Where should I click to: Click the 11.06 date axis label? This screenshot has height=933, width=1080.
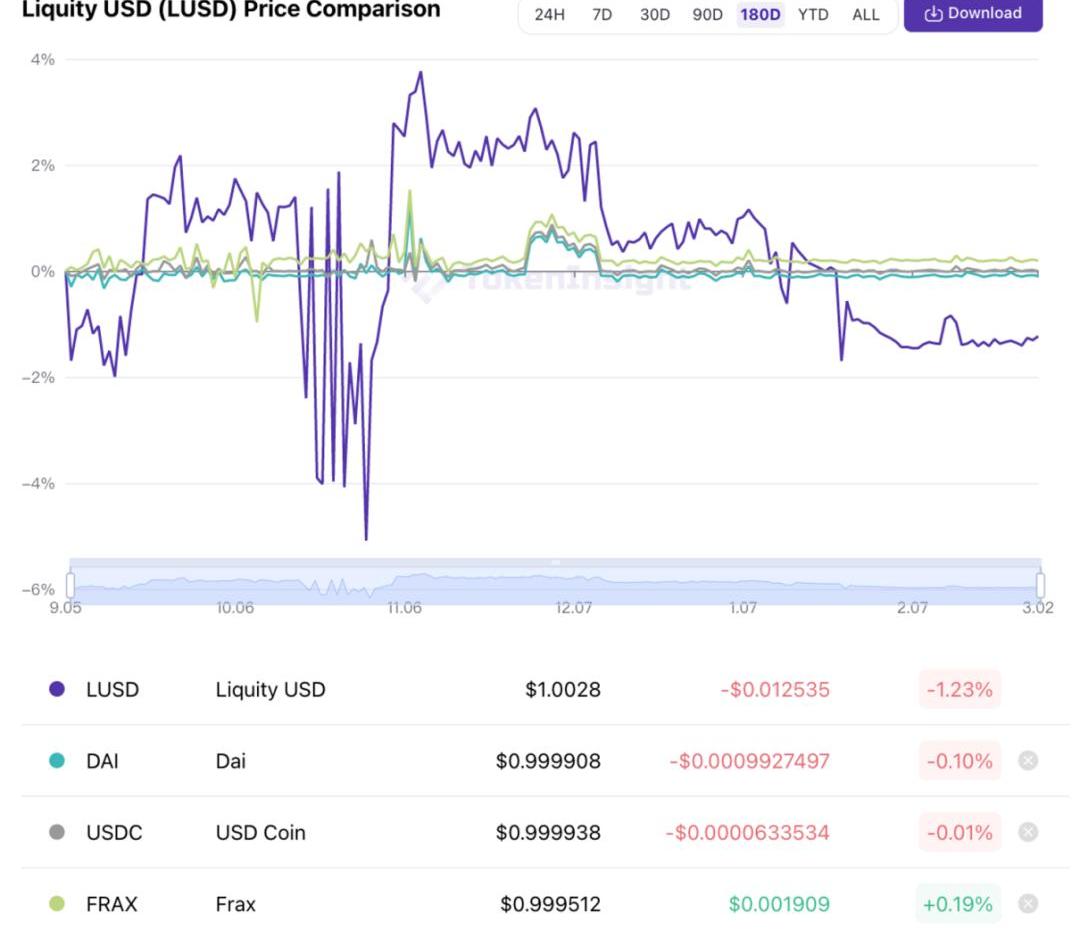pyautogui.click(x=404, y=607)
